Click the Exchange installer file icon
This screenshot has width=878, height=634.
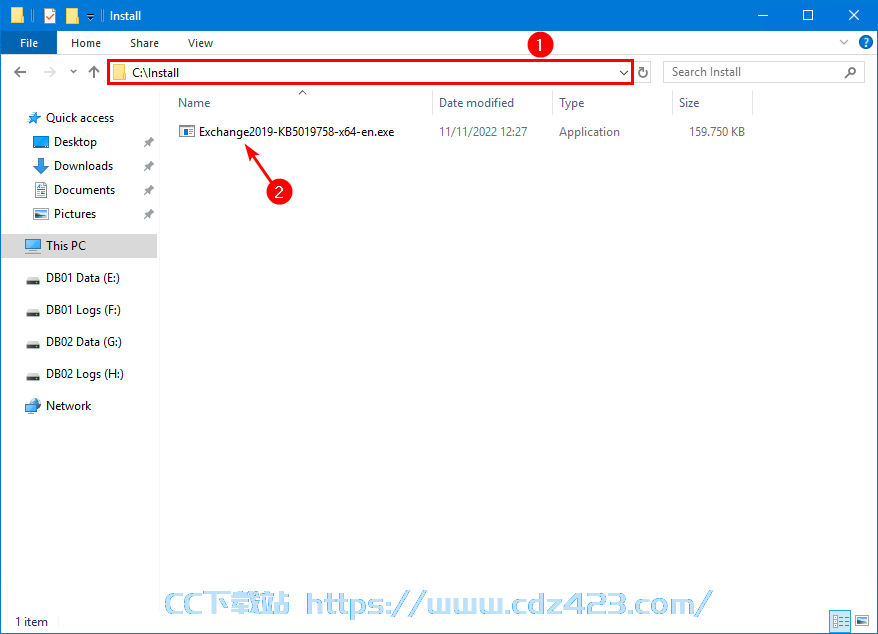[x=186, y=132]
